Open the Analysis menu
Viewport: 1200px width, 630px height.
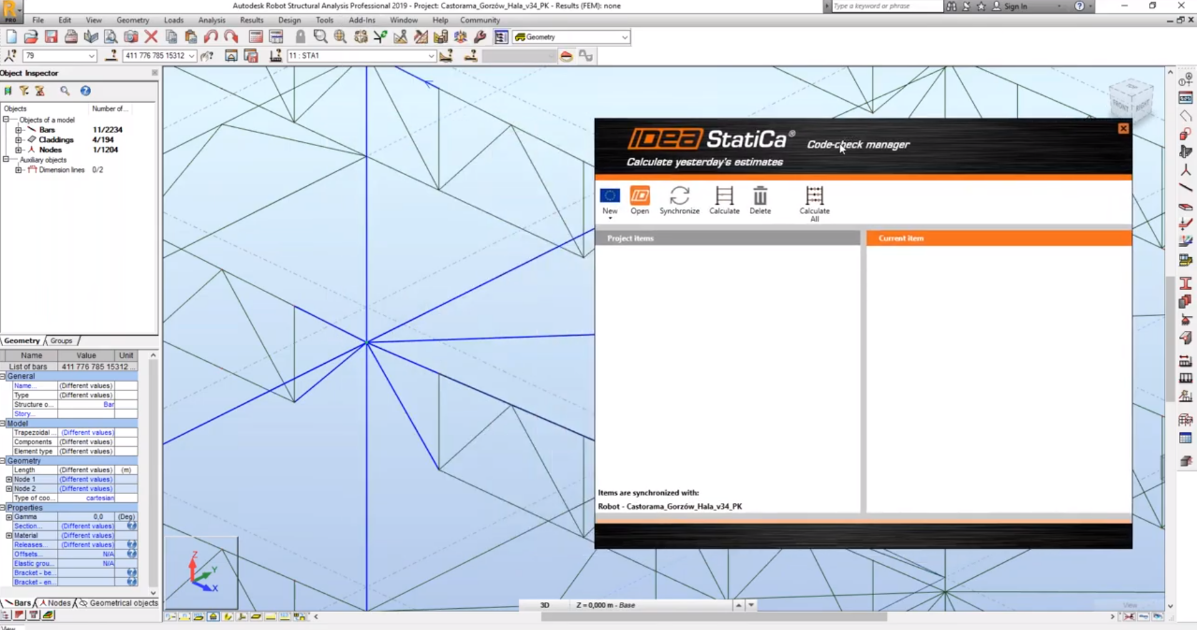(212, 20)
